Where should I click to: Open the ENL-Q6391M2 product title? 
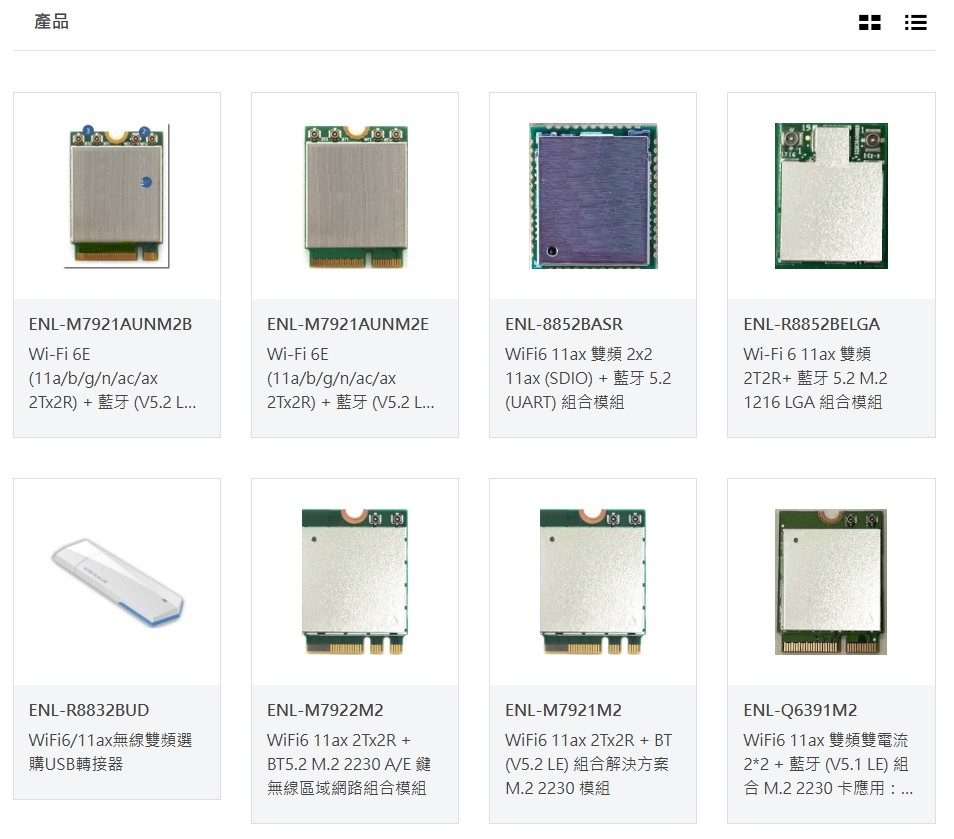pyautogui.click(x=800, y=710)
